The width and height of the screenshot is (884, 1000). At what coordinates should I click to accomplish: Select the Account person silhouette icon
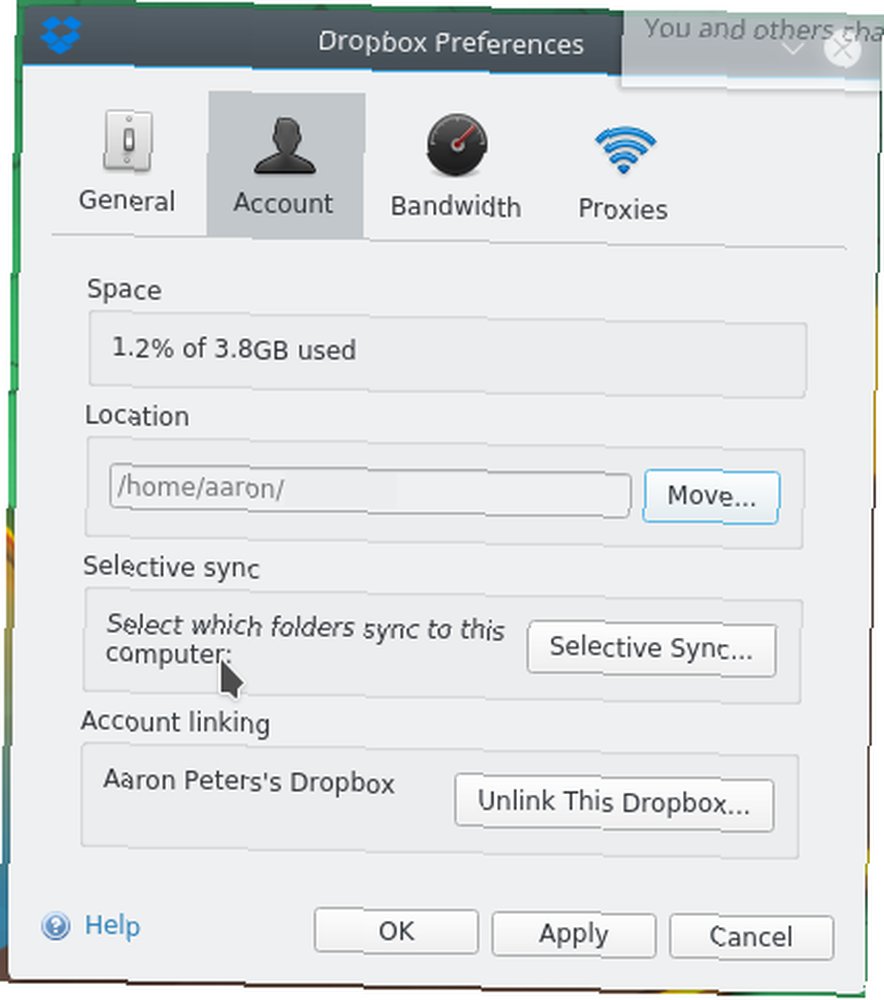coord(284,145)
